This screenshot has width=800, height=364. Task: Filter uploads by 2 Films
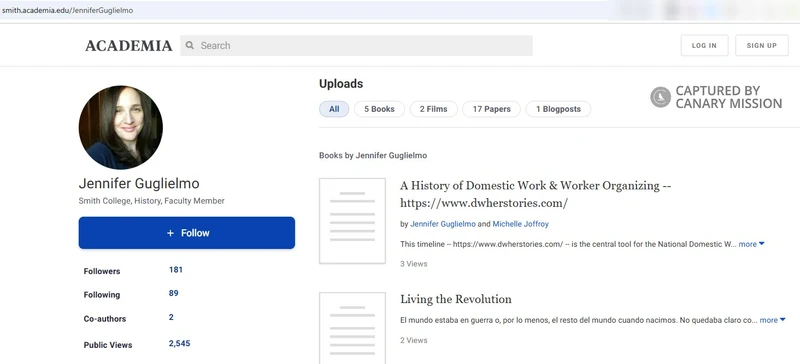point(434,109)
